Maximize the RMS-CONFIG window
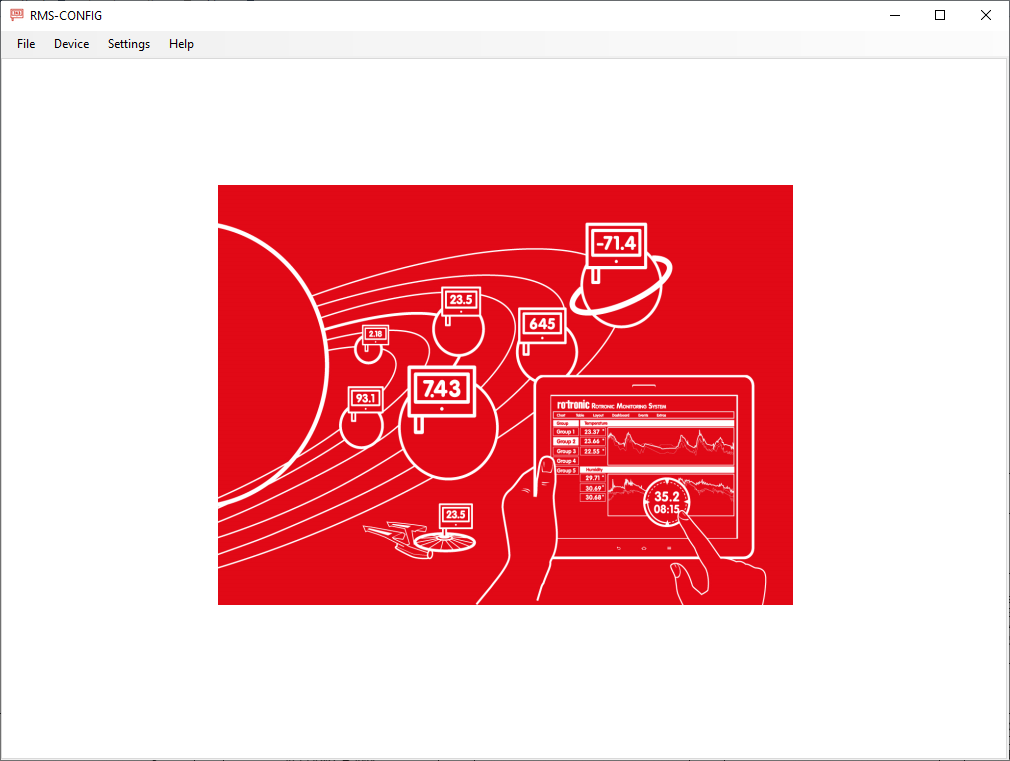This screenshot has width=1010, height=761. 940,15
